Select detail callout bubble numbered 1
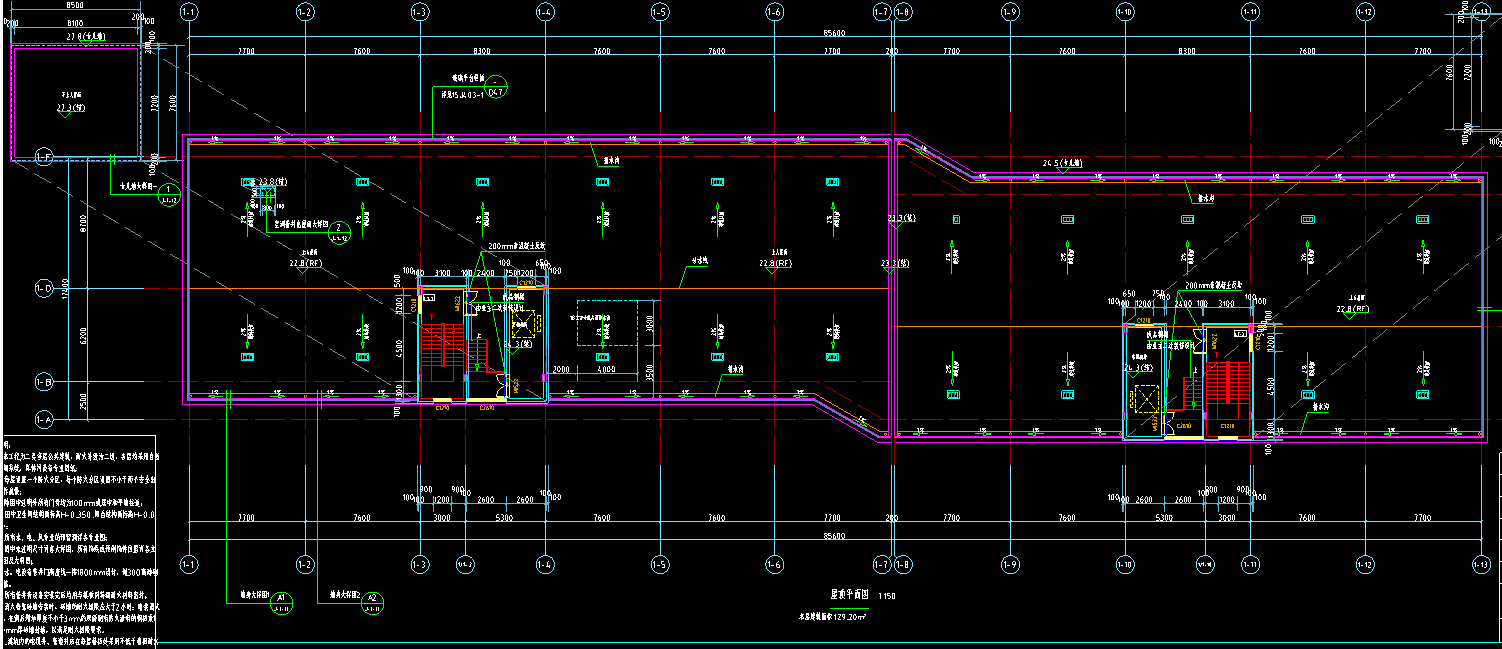This screenshot has width=1502, height=649. tap(169, 191)
